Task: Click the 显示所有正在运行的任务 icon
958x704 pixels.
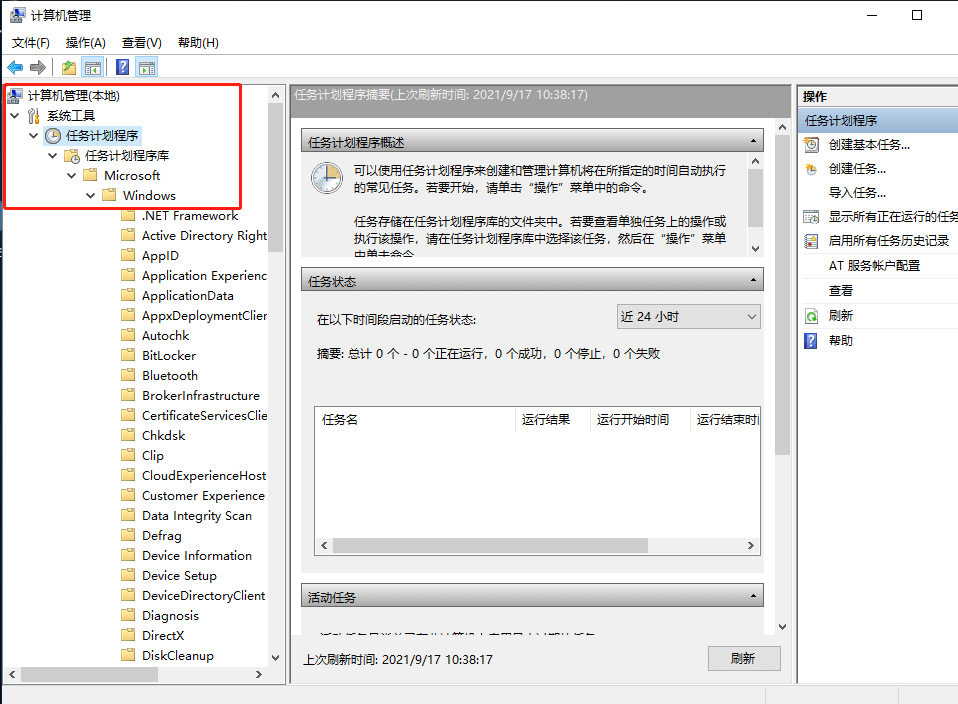Action: 812,217
